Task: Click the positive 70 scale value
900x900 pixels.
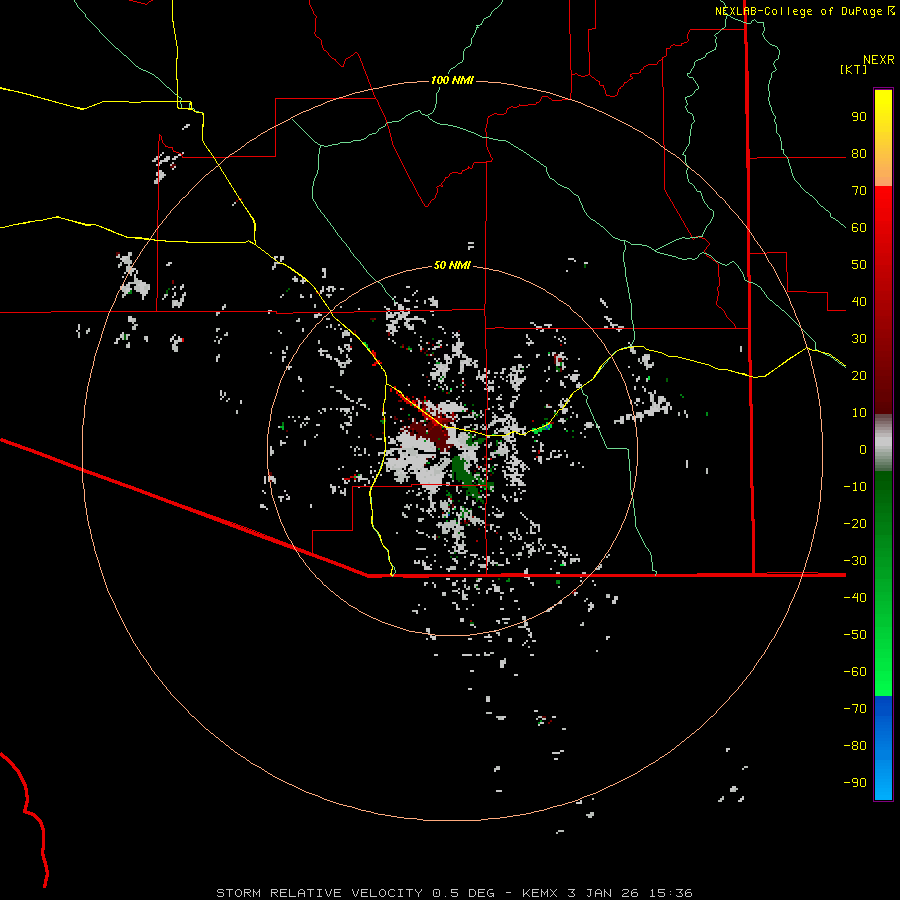Action: coord(859,191)
